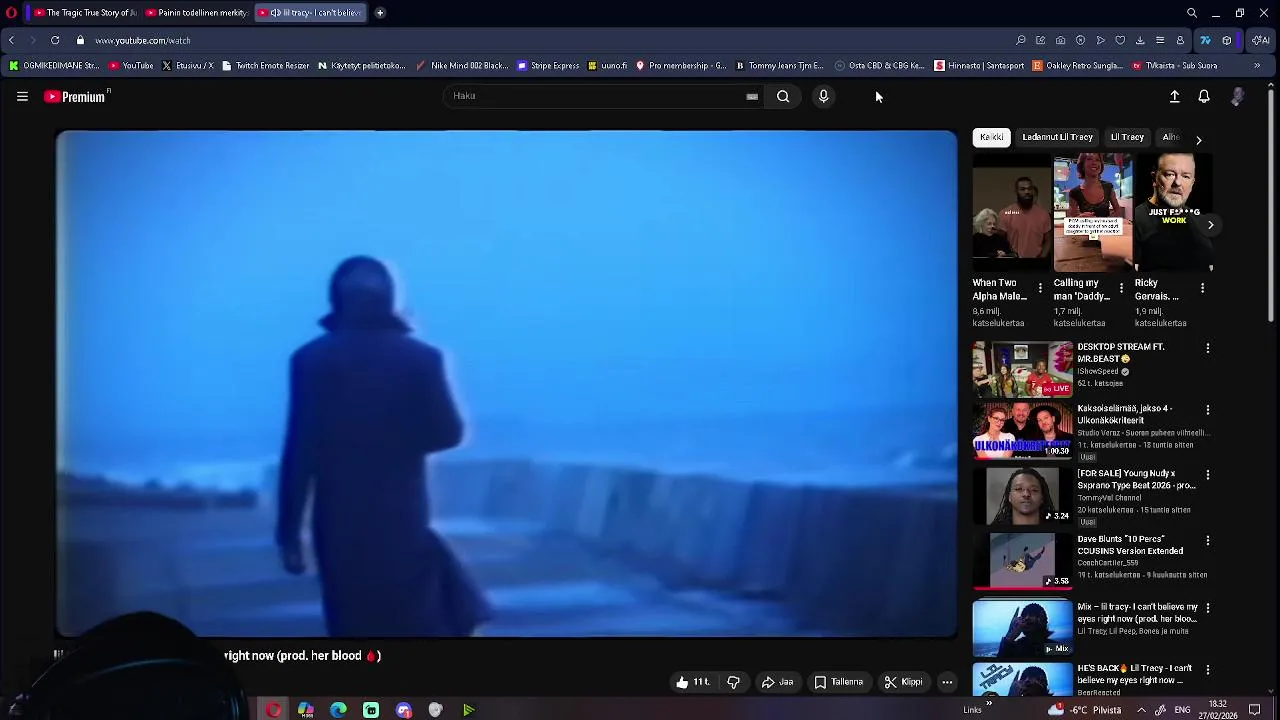Dislike the video with thumbs-down button
Image resolution: width=1280 pixels, height=720 pixels.
tap(733, 682)
